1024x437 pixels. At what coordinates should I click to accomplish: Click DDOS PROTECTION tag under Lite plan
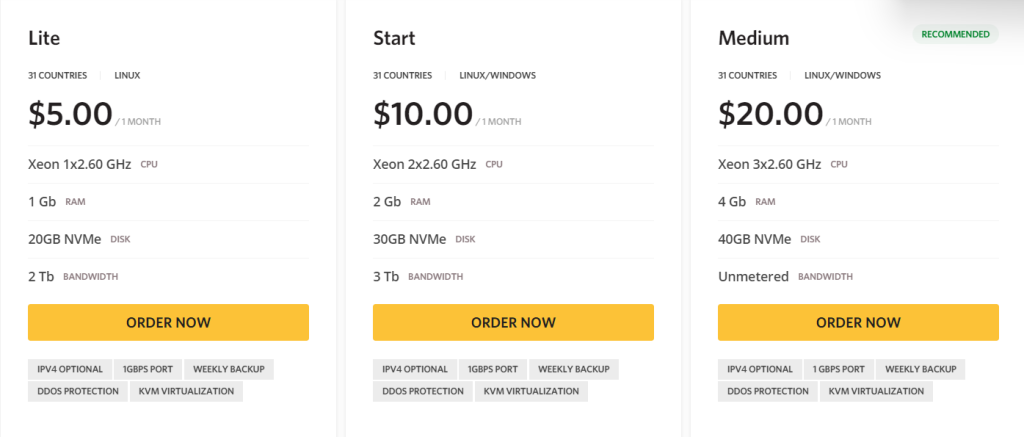(76, 391)
